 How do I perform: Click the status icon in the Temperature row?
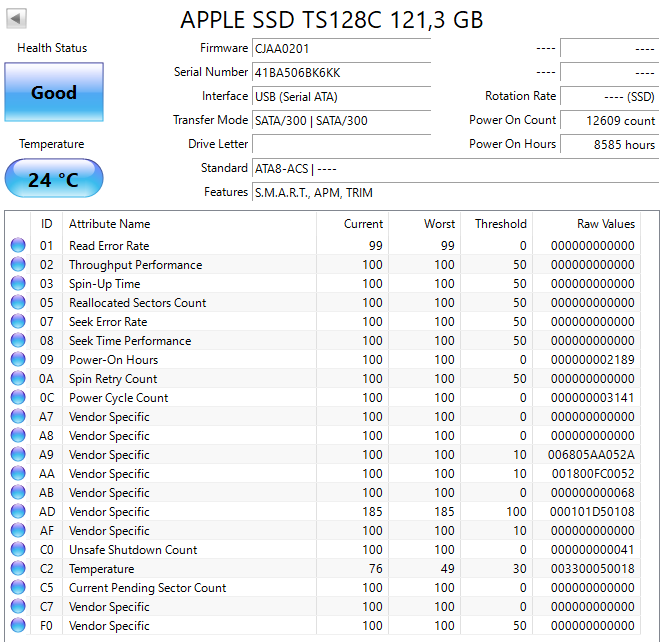[x=18, y=569]
